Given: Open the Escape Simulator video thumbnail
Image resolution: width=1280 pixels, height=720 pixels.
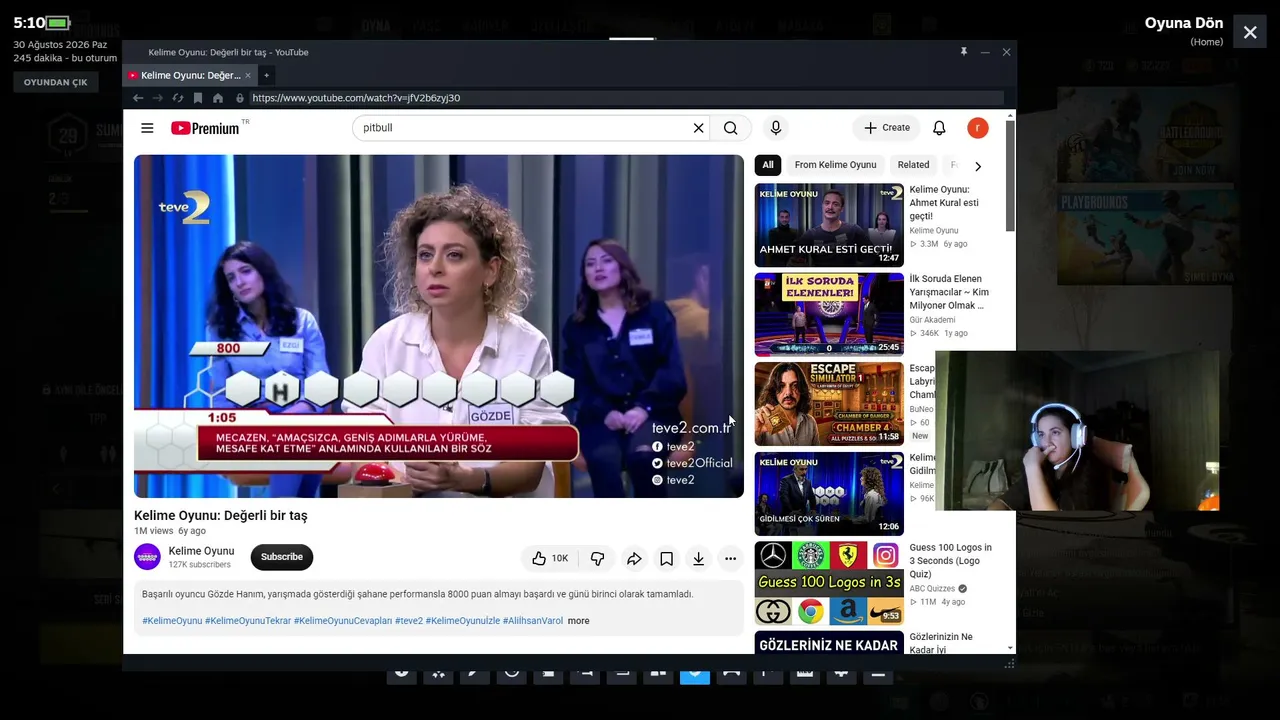Looking at the screenshot, I should [829, 404].
